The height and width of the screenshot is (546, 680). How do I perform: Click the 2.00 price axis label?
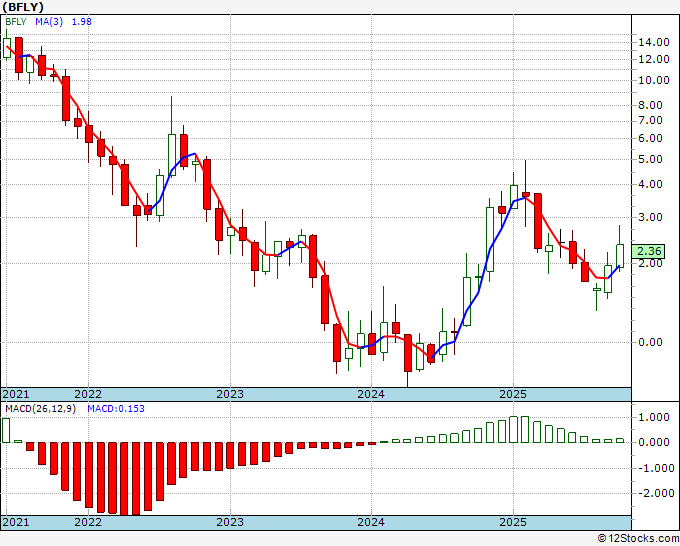click(x=651, y=263)
